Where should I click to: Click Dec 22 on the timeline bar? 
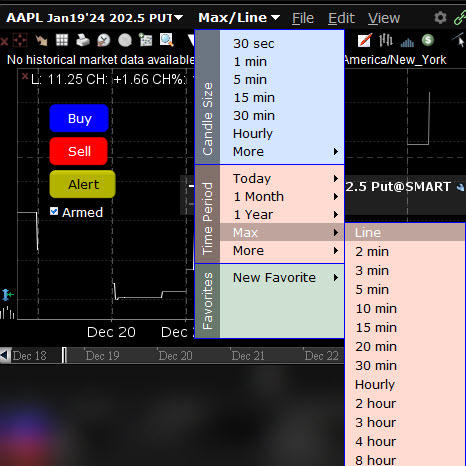[322, 356]
